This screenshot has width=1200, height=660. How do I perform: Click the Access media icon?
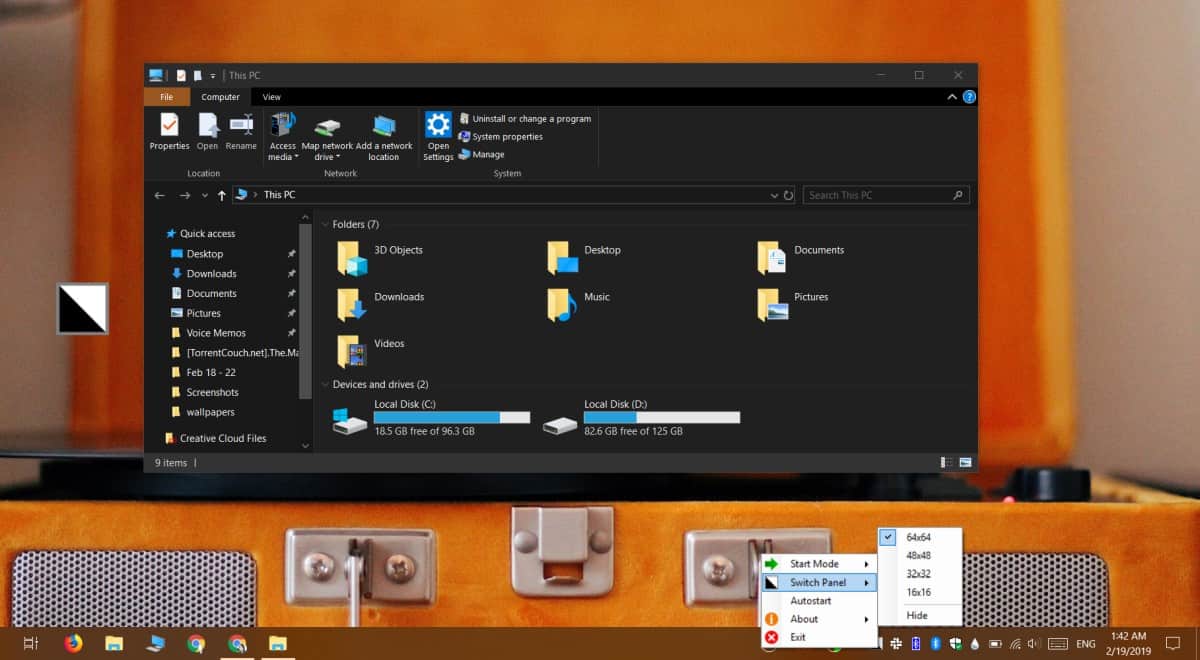coord(283,124)
